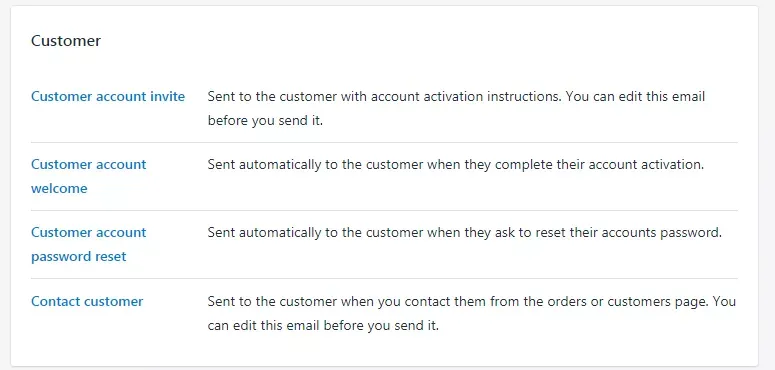This screenshot has width=775, height=370.
Task: Click "before you send it." under account invite
Action: pos(265,121)
